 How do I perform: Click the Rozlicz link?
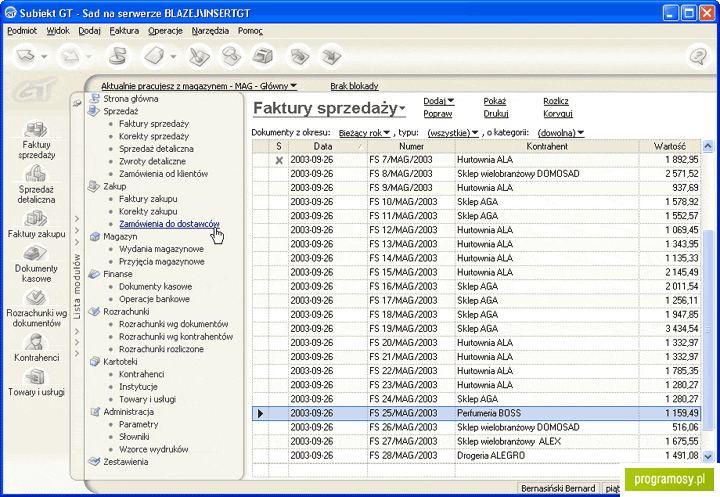point(556,101)
